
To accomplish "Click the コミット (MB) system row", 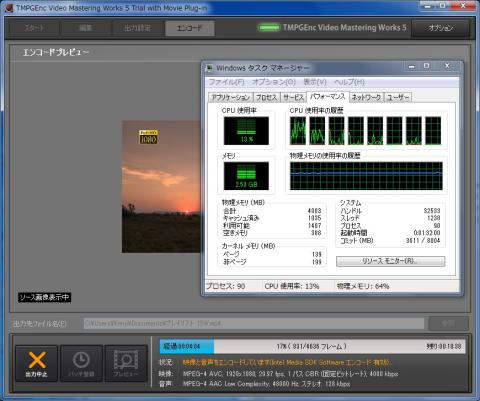I will coord(390,240).
